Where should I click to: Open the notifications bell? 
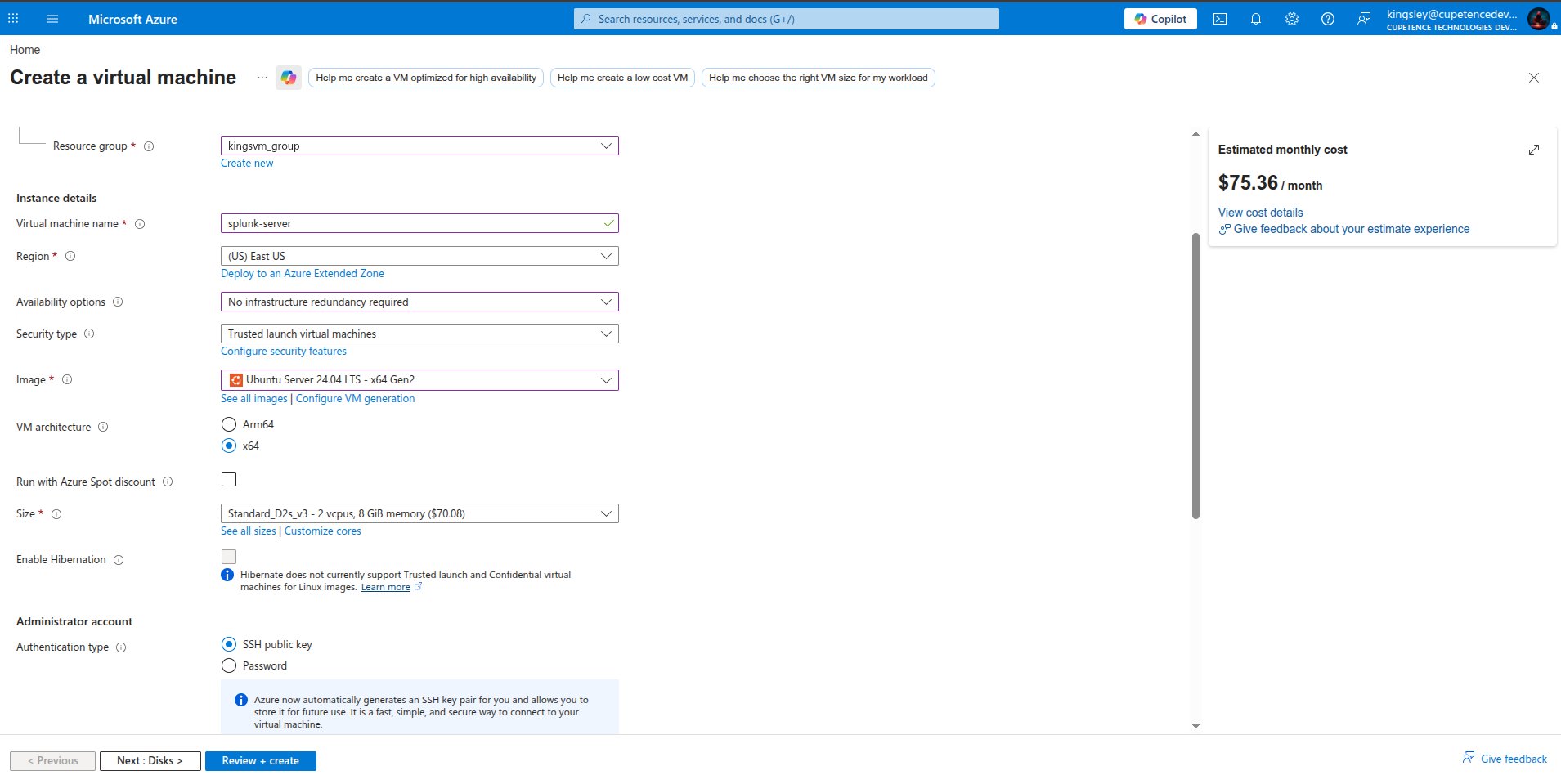pyautogui.click(x=1256, y=19)
